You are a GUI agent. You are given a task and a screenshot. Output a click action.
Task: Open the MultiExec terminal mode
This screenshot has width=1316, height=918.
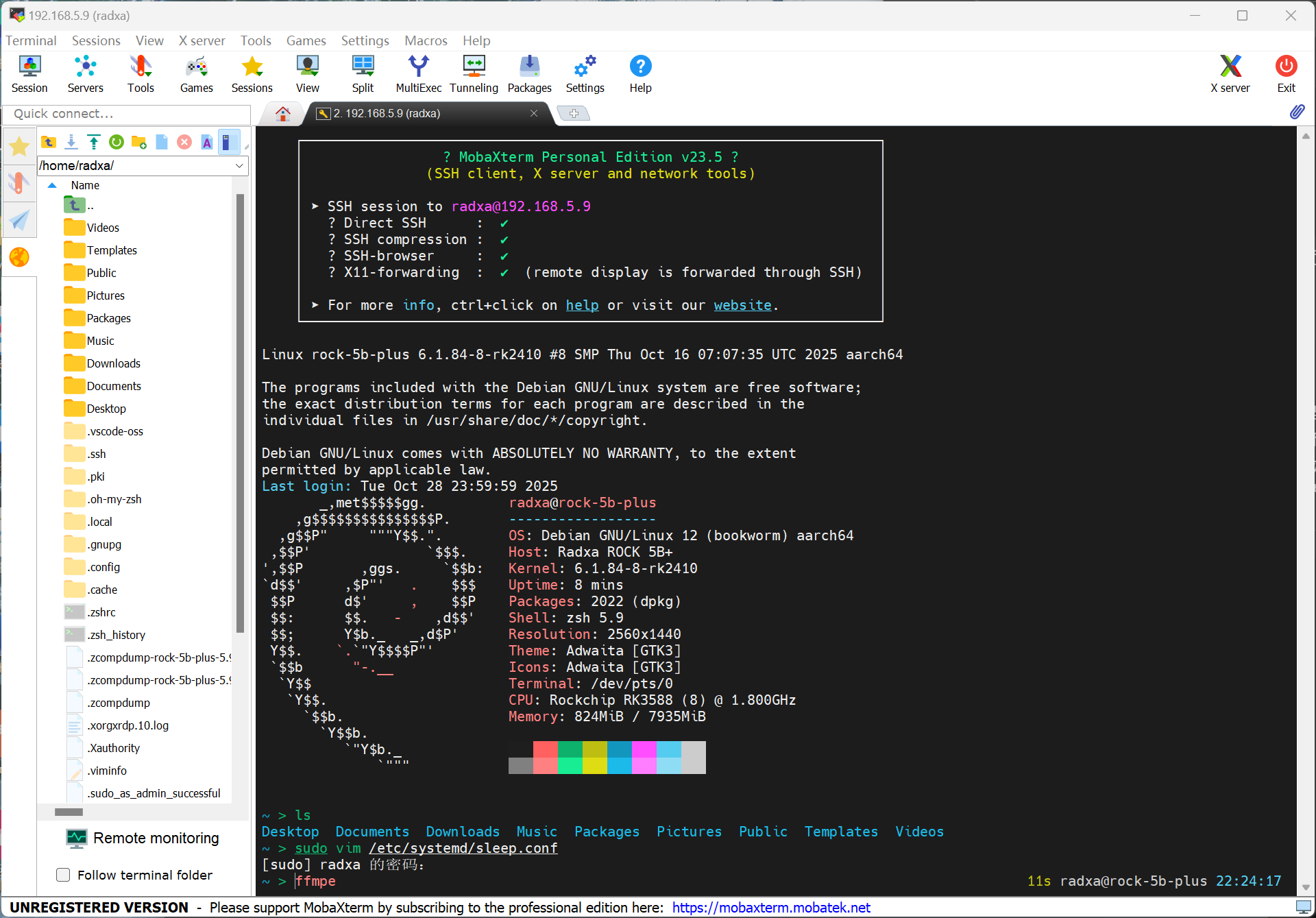click(418, 73)
